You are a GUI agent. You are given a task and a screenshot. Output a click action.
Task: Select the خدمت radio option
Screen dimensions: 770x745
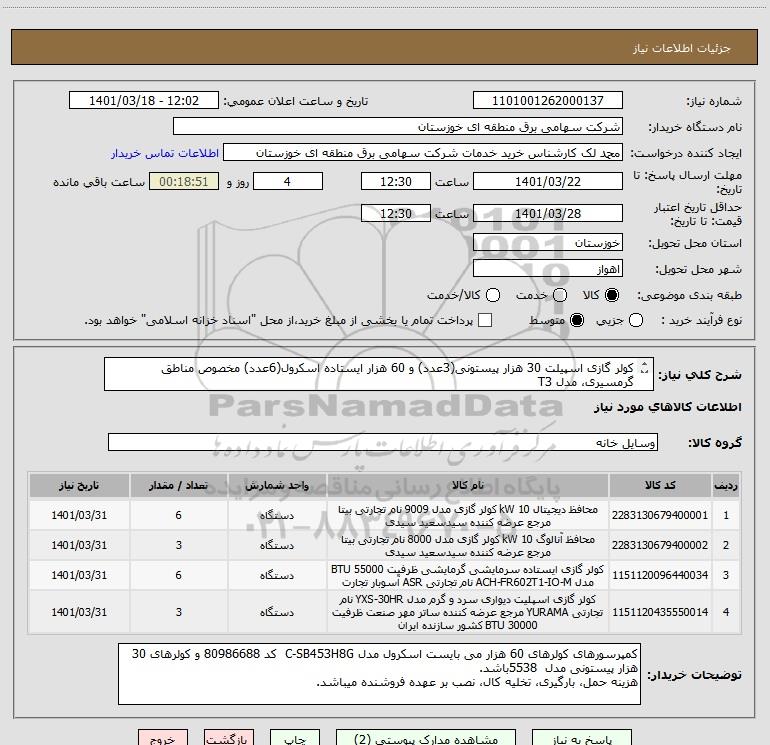[559, 295]
